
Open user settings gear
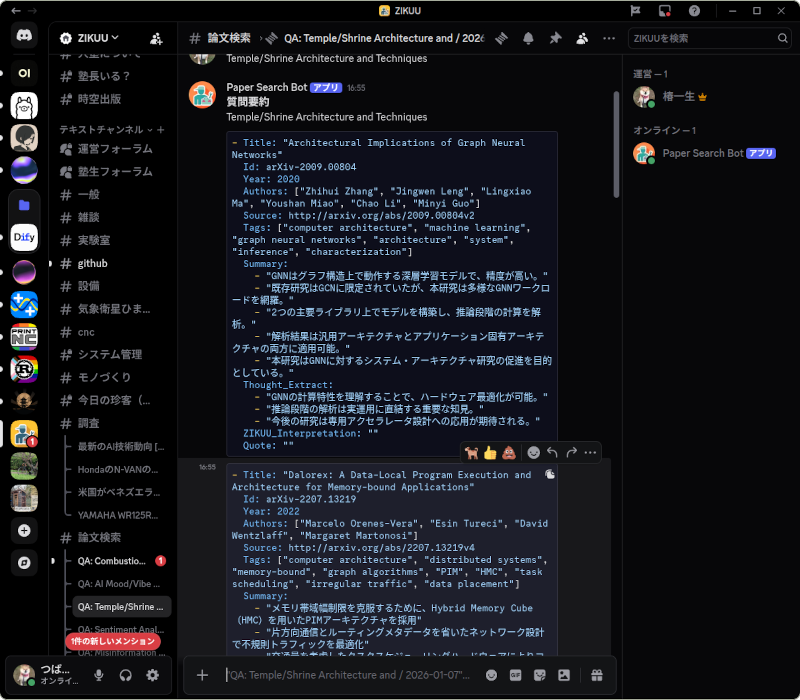[x=153, y=675]
